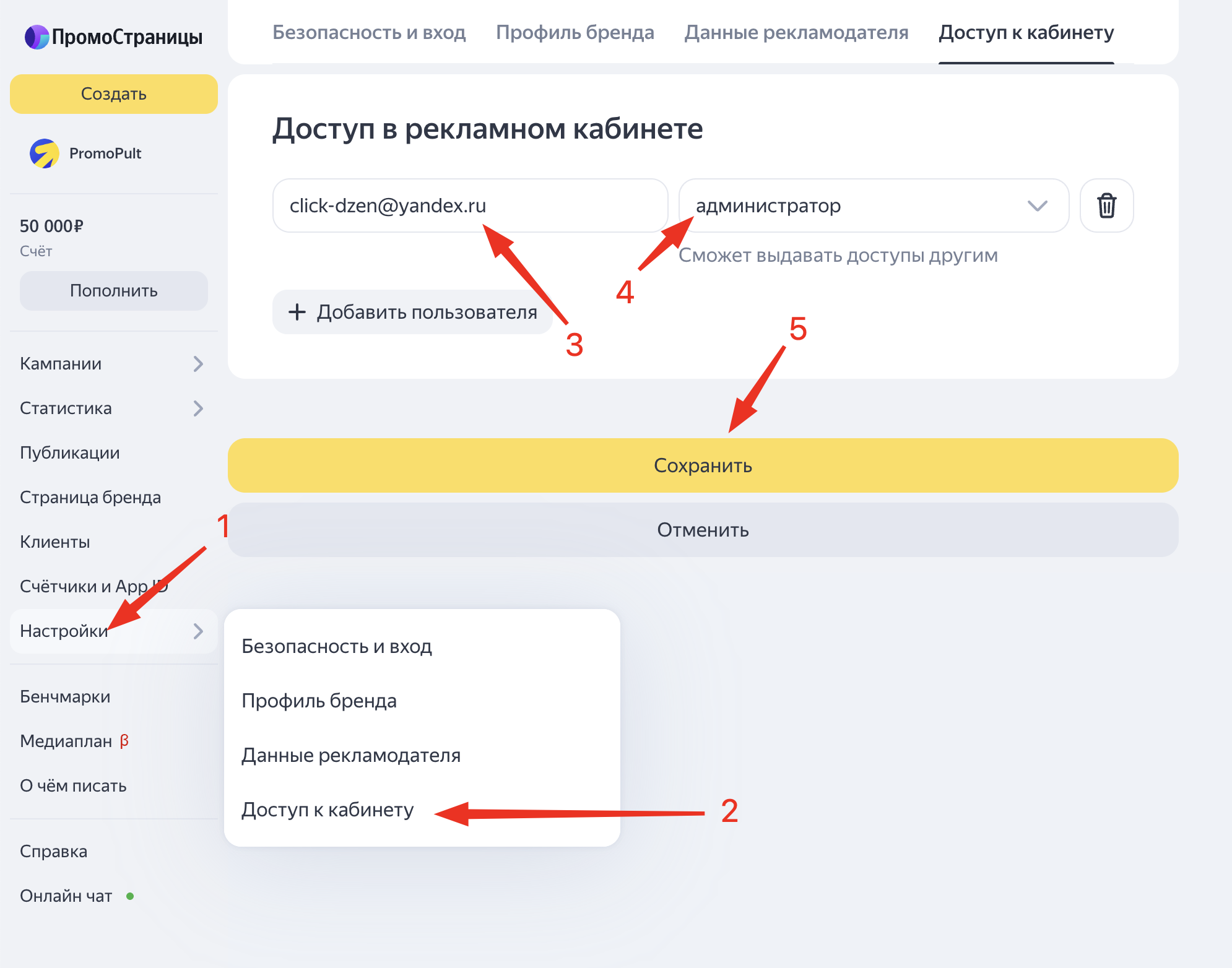Viewport: 1232px width, 968px height.
Task: Expand the Статистика chevron arrow
Action: pyautogui.click(x=198, y=408)
